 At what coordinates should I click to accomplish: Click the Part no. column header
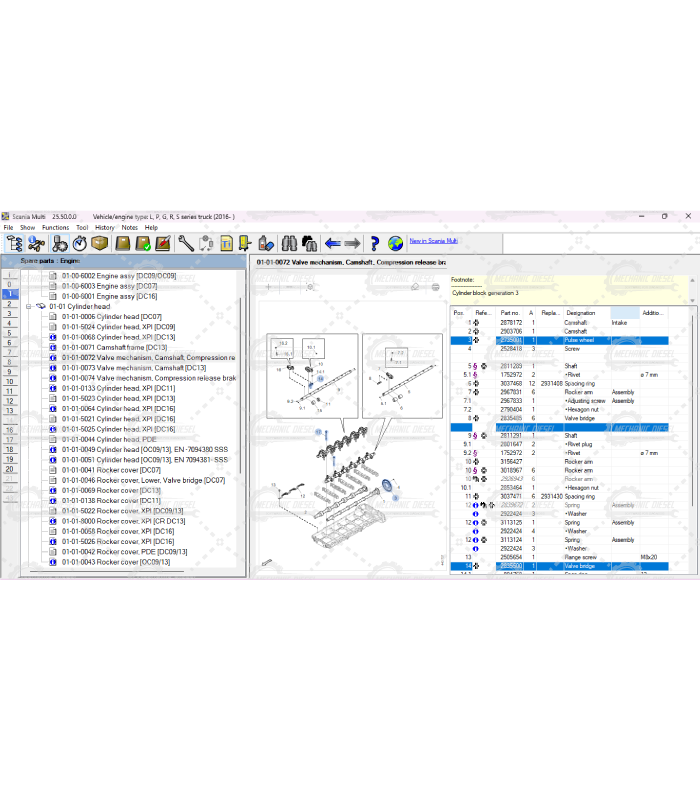click(x=510, y=313)
